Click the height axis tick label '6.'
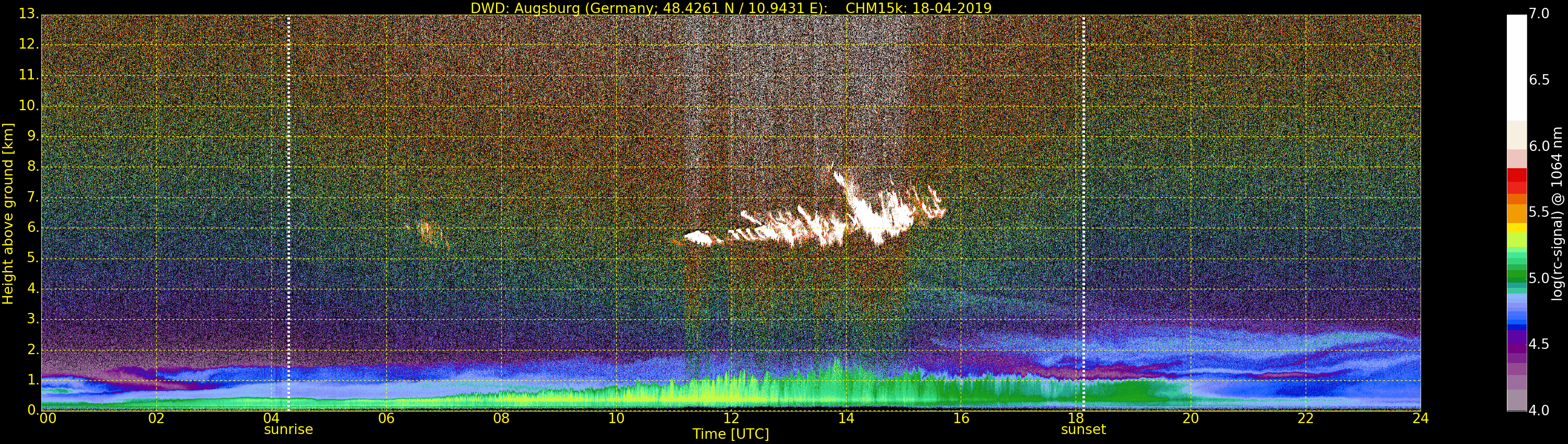The image size is (1568, 444). click(32, 227)
